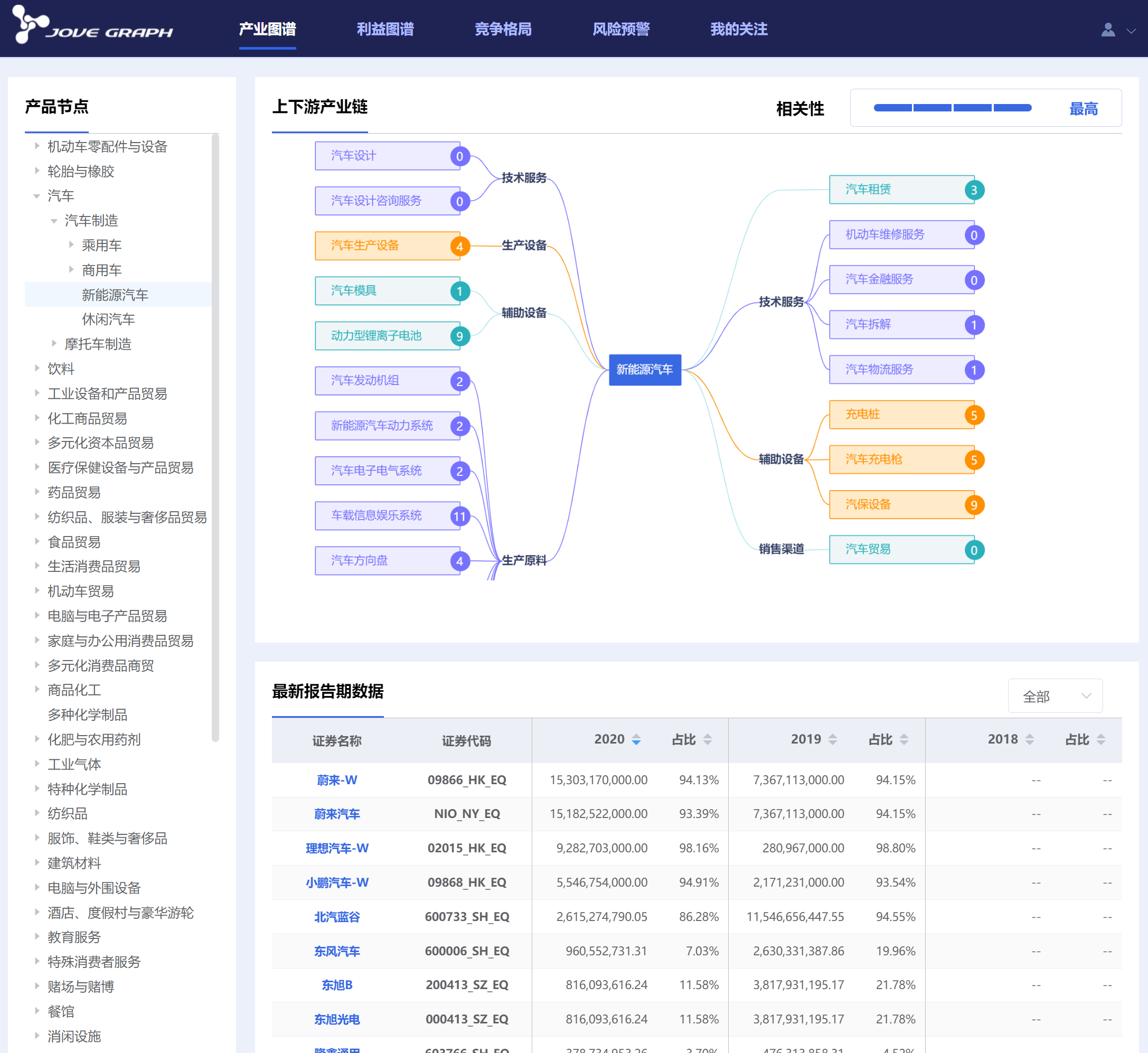This screenshot has height=1053, width=1148.
Task: Expand the user account dropdown arrow
Action: (x=1131, y=31)
